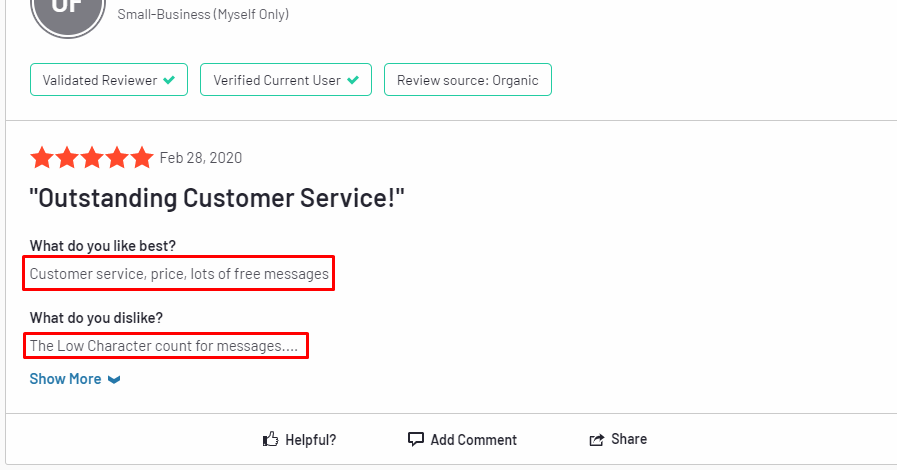
Task: Select the Validated Reviewer badge
Action: point(109,79)
